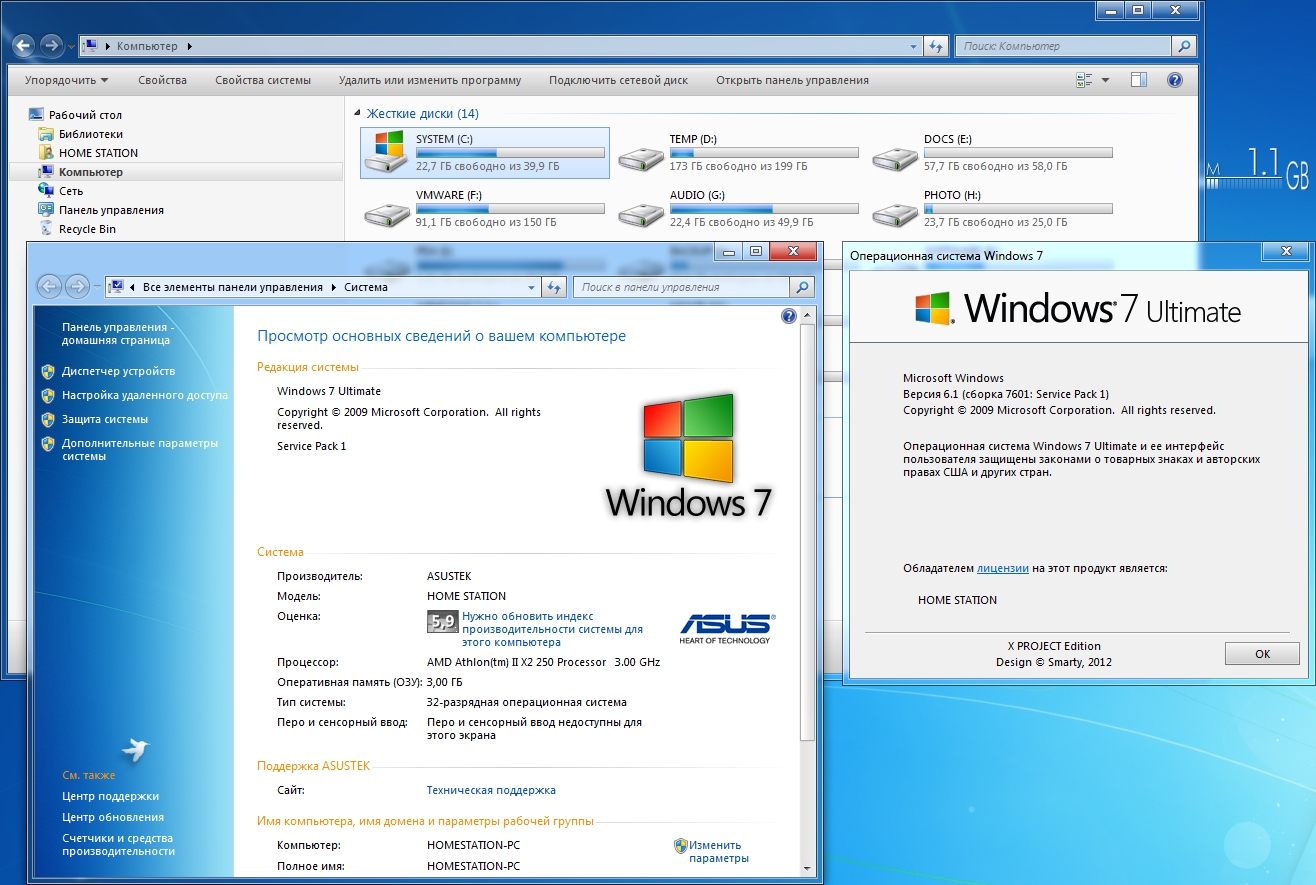The image size is (1316, 885).
Task: Click Открыть панель управления
Action: (792, 80)
